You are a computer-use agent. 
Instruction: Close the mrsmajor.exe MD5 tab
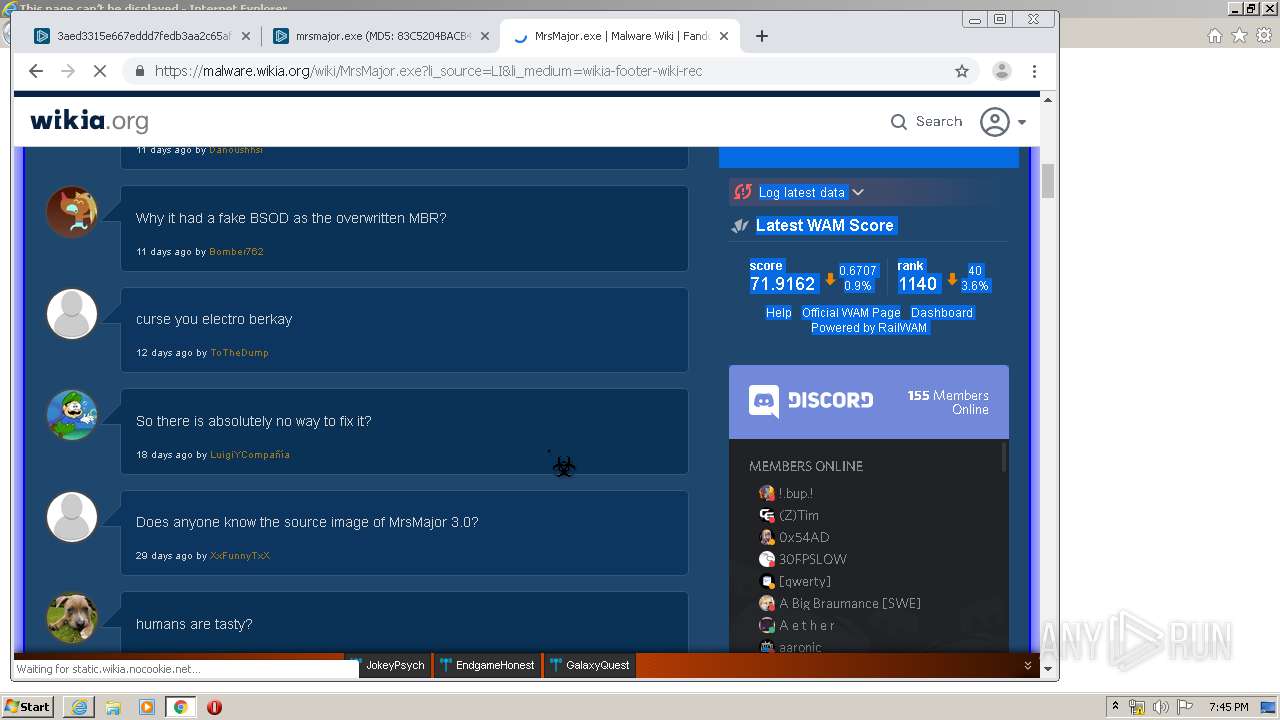[x=485, y=36]
